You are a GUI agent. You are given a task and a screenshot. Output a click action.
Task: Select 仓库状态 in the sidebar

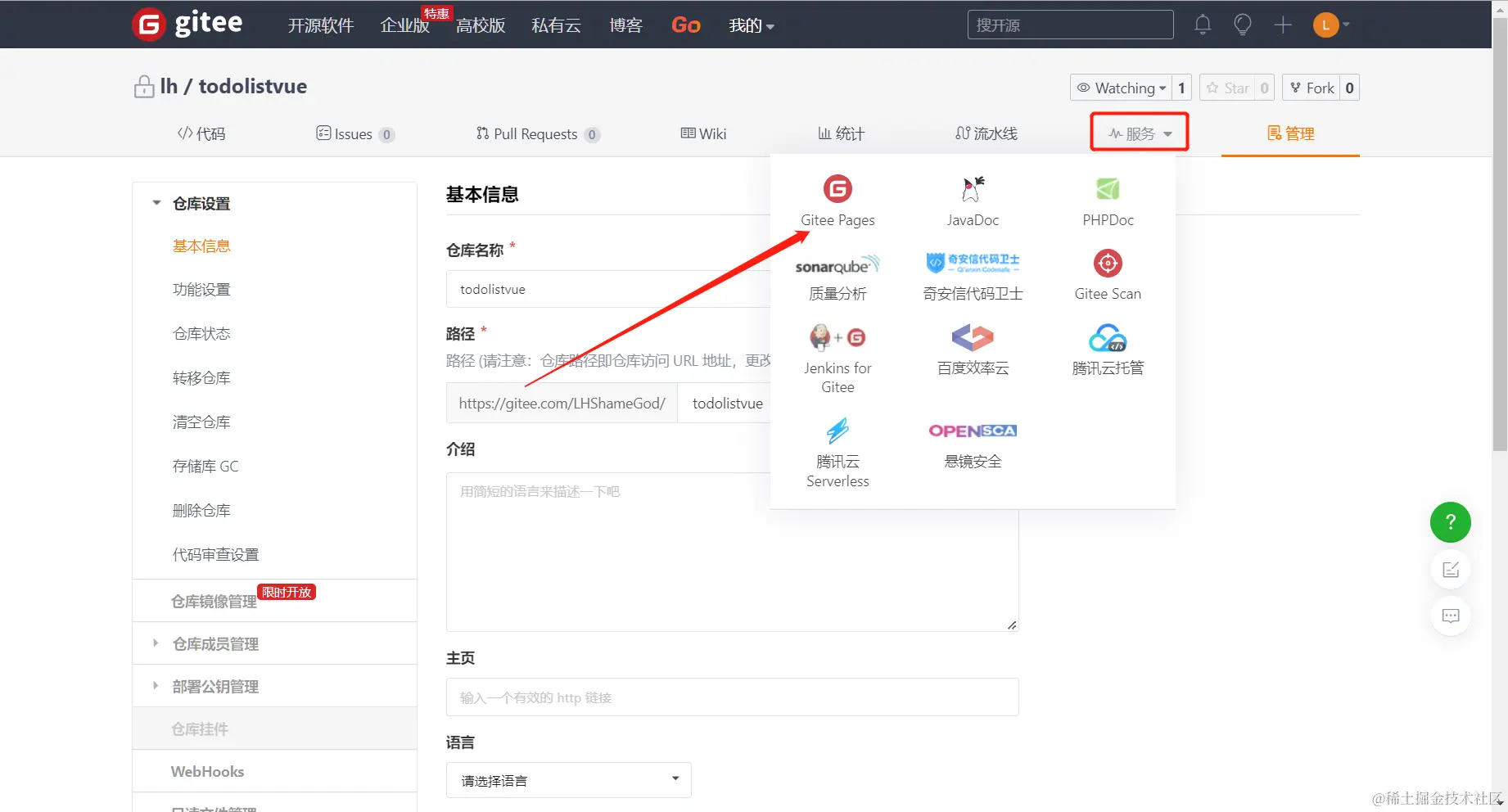pos(201,334)
